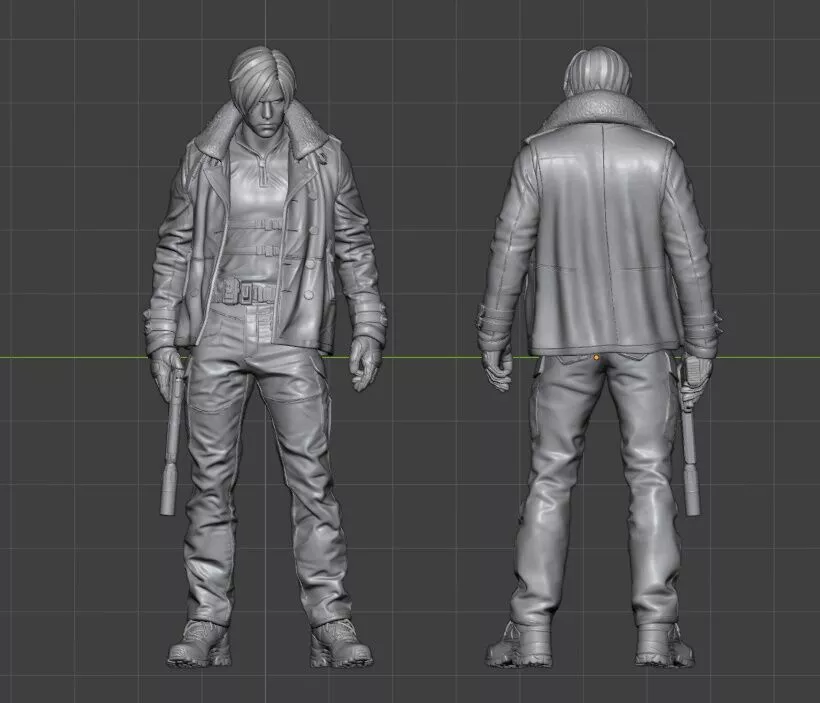This screenshot has height=703, width=820.
Task: Click the orange origin point on back-facing model
Action: click(597, 357)
